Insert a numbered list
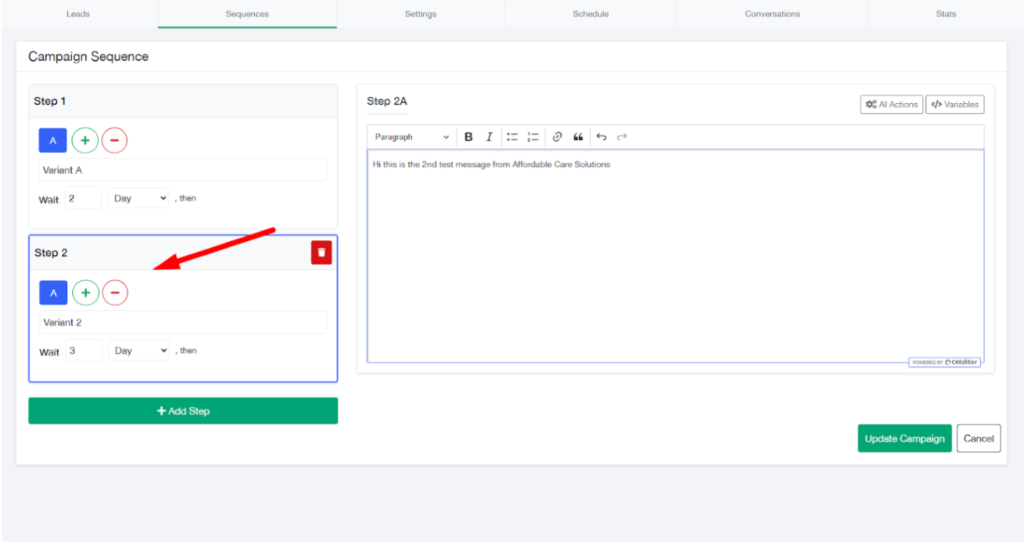The height and width of the screenshot is (542, 1024). pos(533,137)
